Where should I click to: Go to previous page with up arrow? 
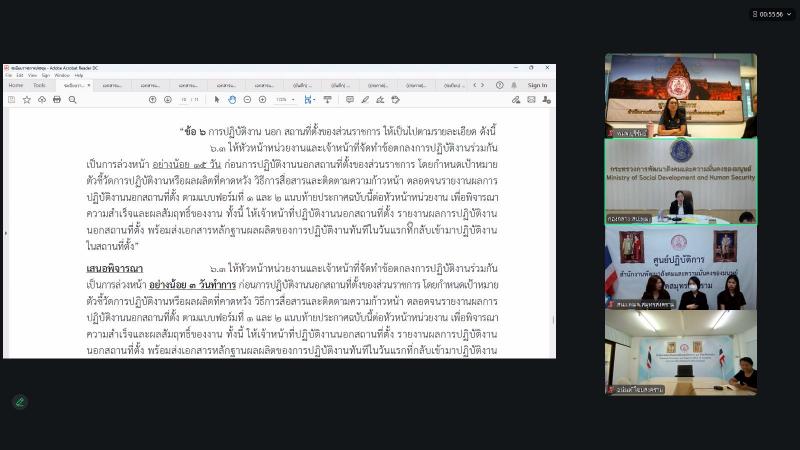pyautogui.click(x=152, y=100)
